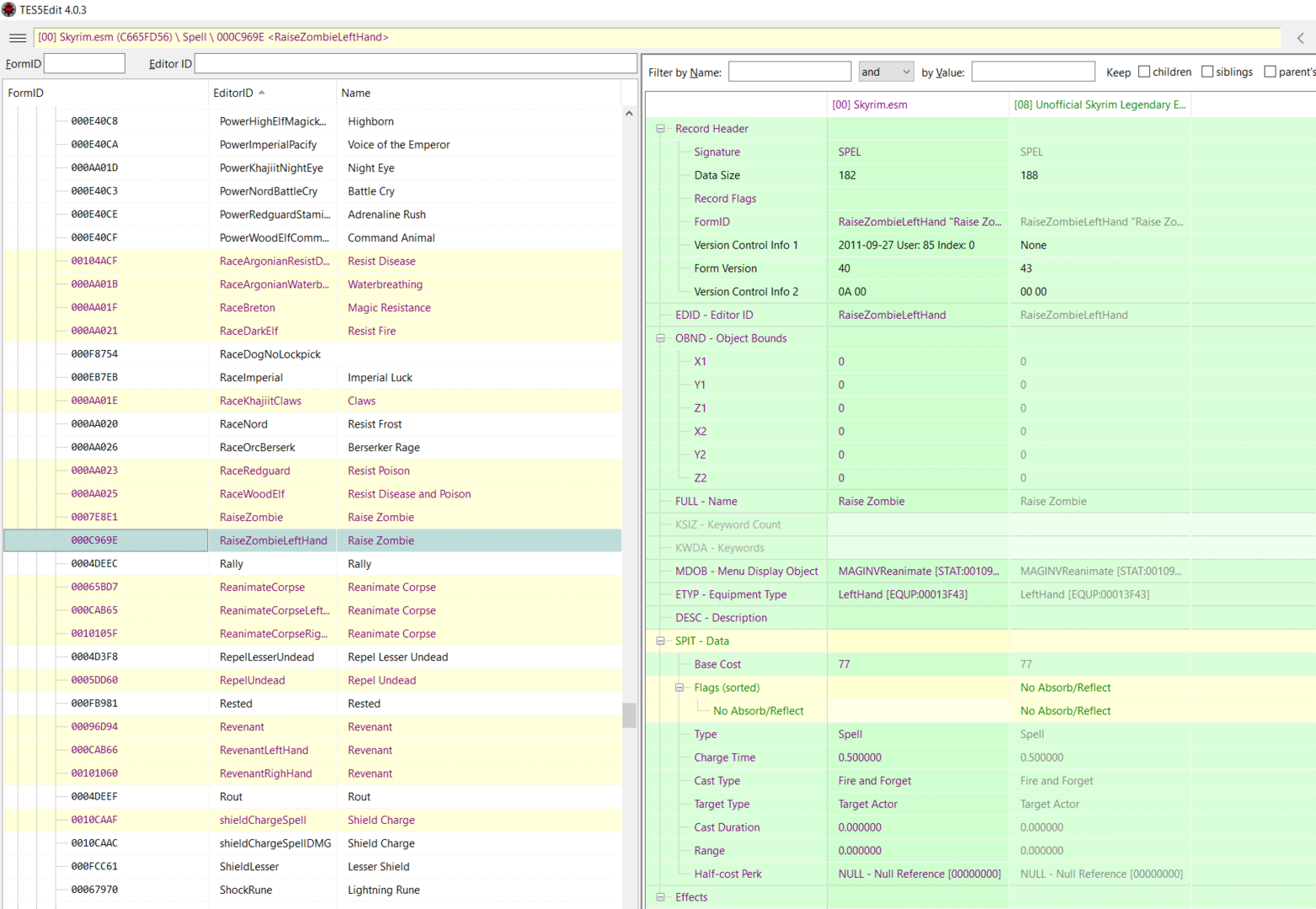This screenshot has width=1316, height=909.
Task: Toggle the Keep parent's checkbox
Action: [x=1270, y=72]
